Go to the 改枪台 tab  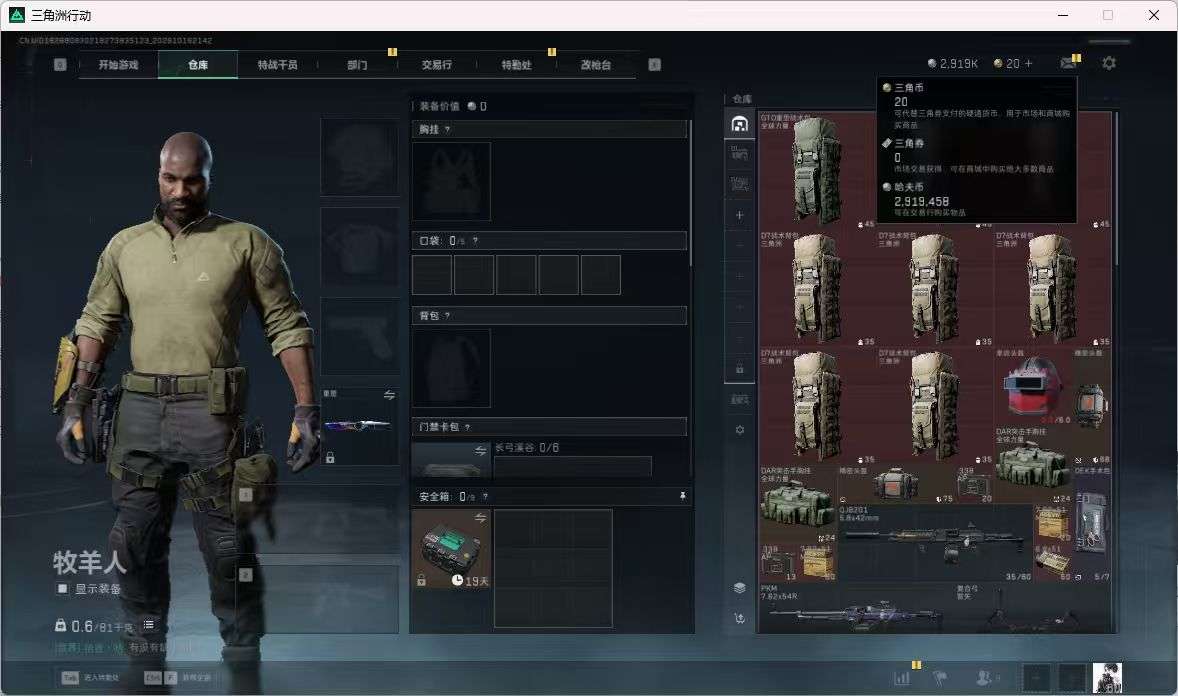click(596, 65)
